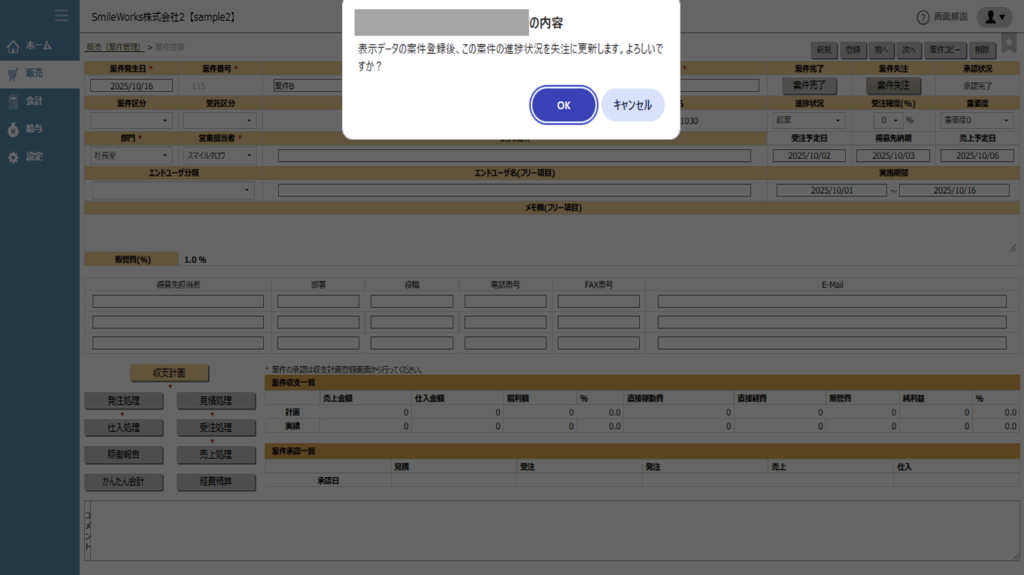Click the 案件発生日 date field
Viewport: 1024px width, 575px height.
click(x=131, y=86)
